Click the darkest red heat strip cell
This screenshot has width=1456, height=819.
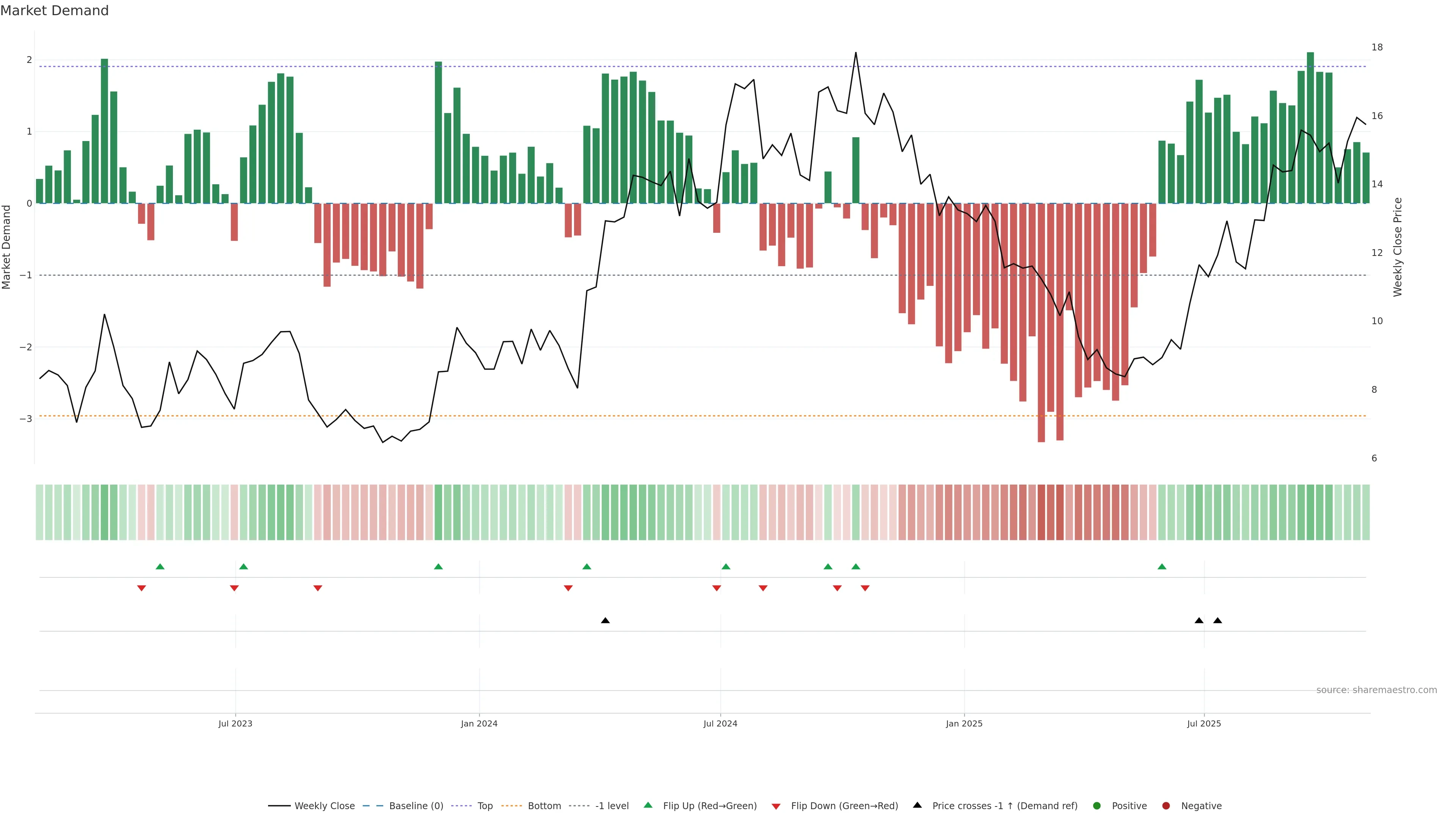click(1041, 512)
